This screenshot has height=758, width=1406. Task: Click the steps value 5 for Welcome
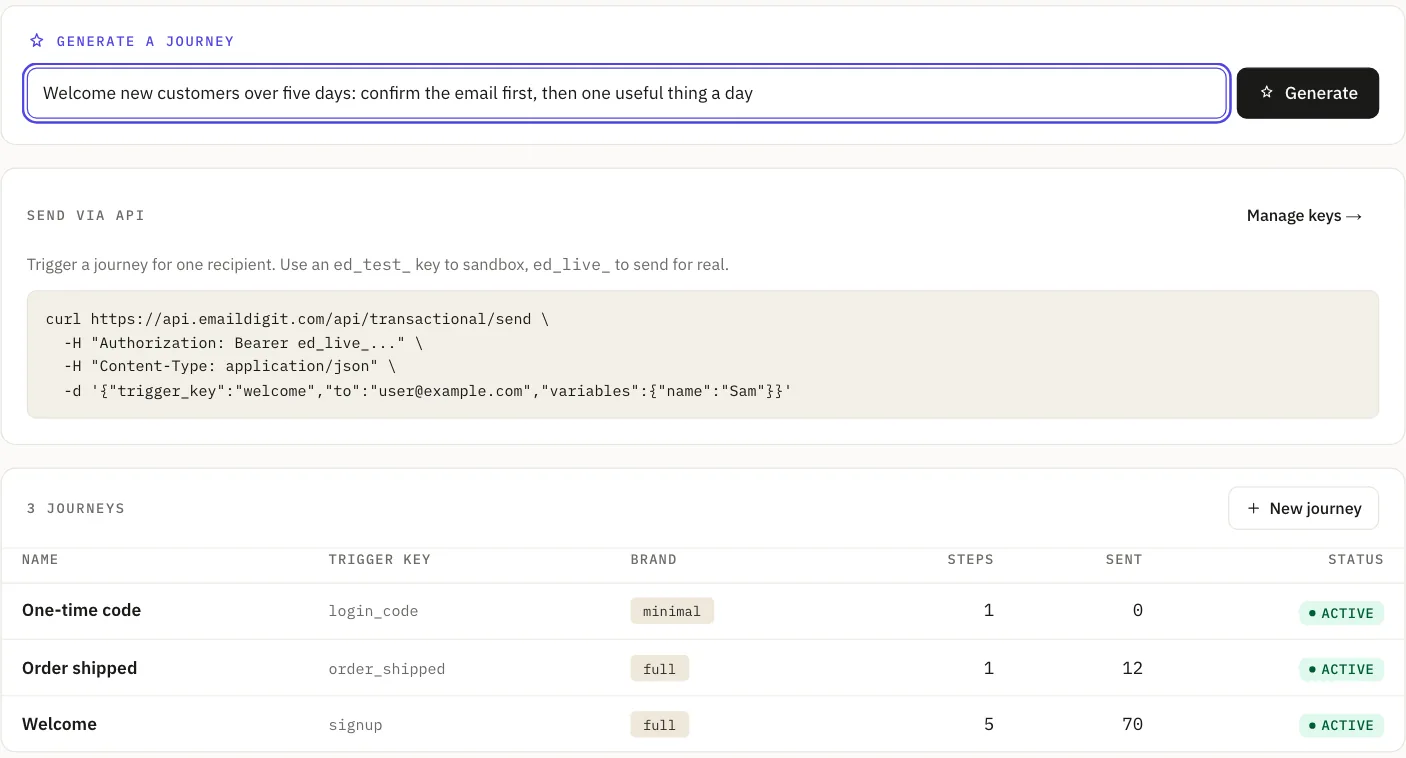[988, 724]
